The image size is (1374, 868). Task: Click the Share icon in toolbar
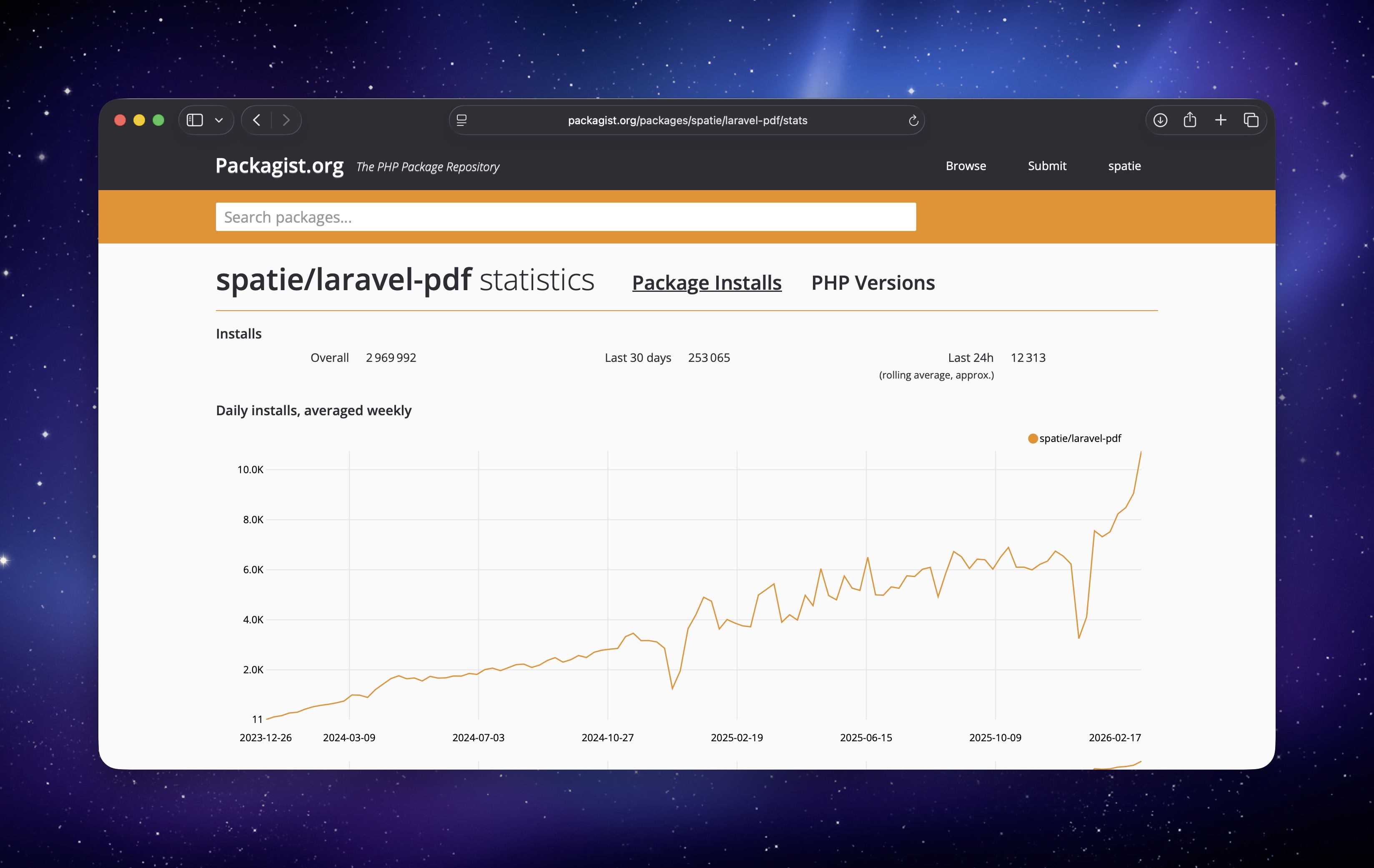[x=1190, y=120]
